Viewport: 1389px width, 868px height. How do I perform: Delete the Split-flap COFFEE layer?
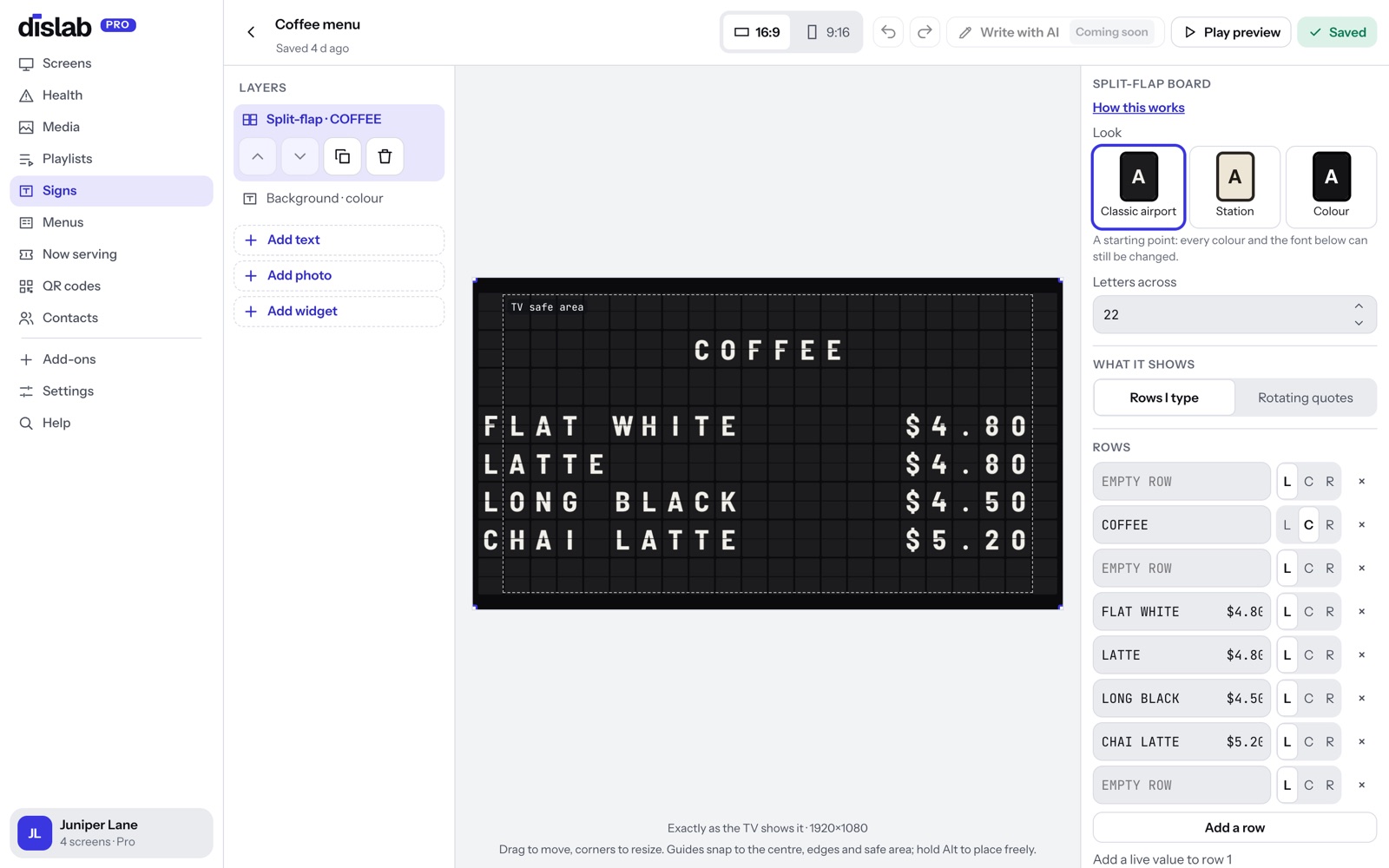click(385, 156)
